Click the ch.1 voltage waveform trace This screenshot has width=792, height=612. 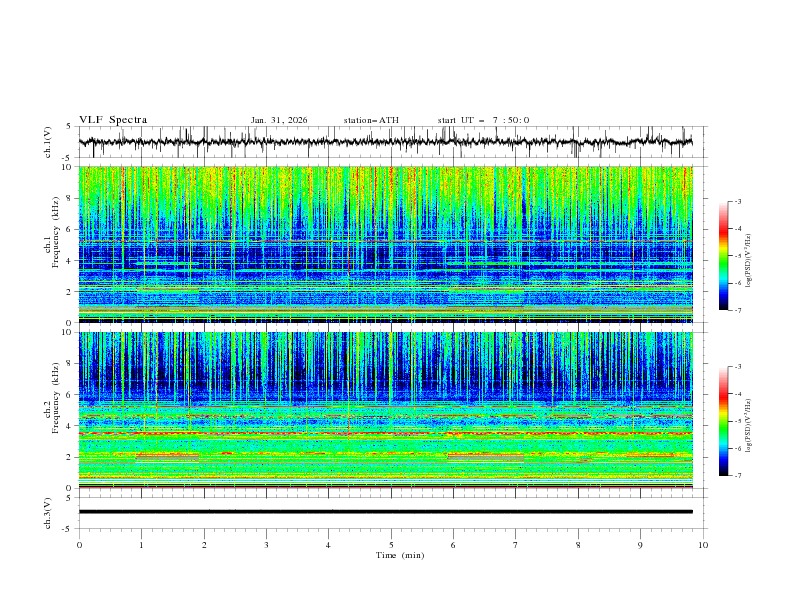pos(385,142)
